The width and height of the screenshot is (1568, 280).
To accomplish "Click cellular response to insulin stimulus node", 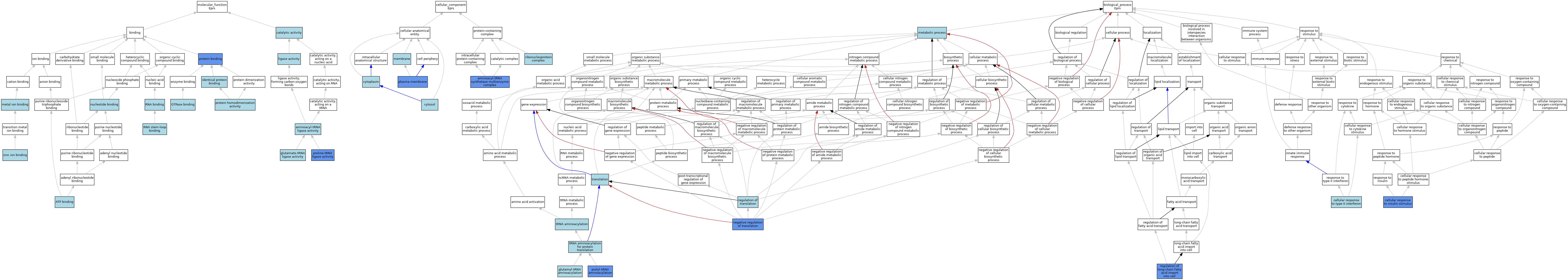I will (x=1397, y=202).
